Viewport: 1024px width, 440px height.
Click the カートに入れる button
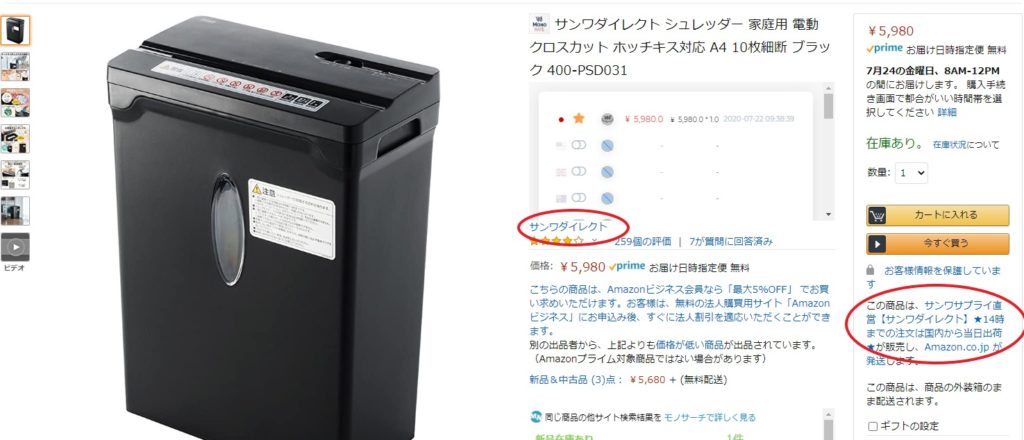938,215
